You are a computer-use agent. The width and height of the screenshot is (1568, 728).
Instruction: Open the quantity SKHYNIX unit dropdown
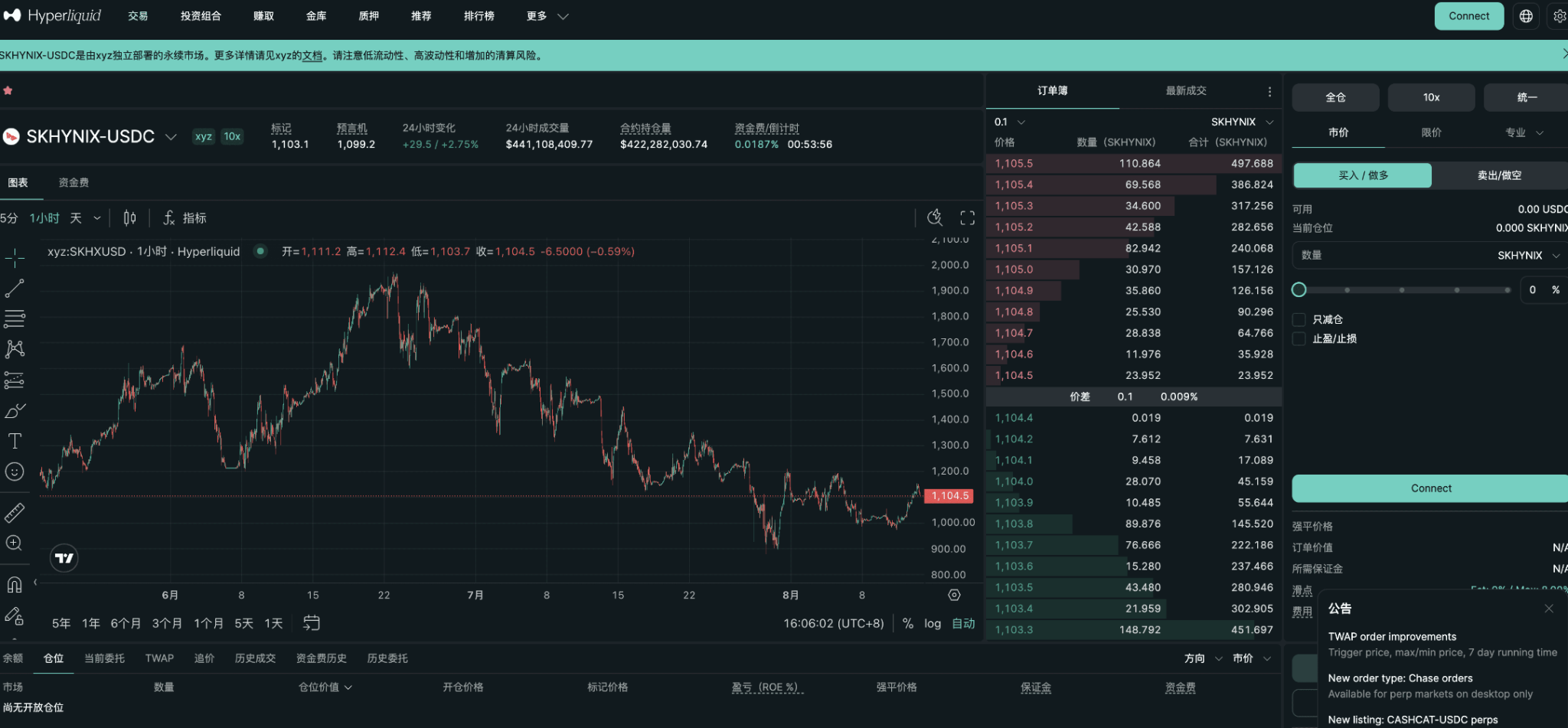click(1528, 255)
